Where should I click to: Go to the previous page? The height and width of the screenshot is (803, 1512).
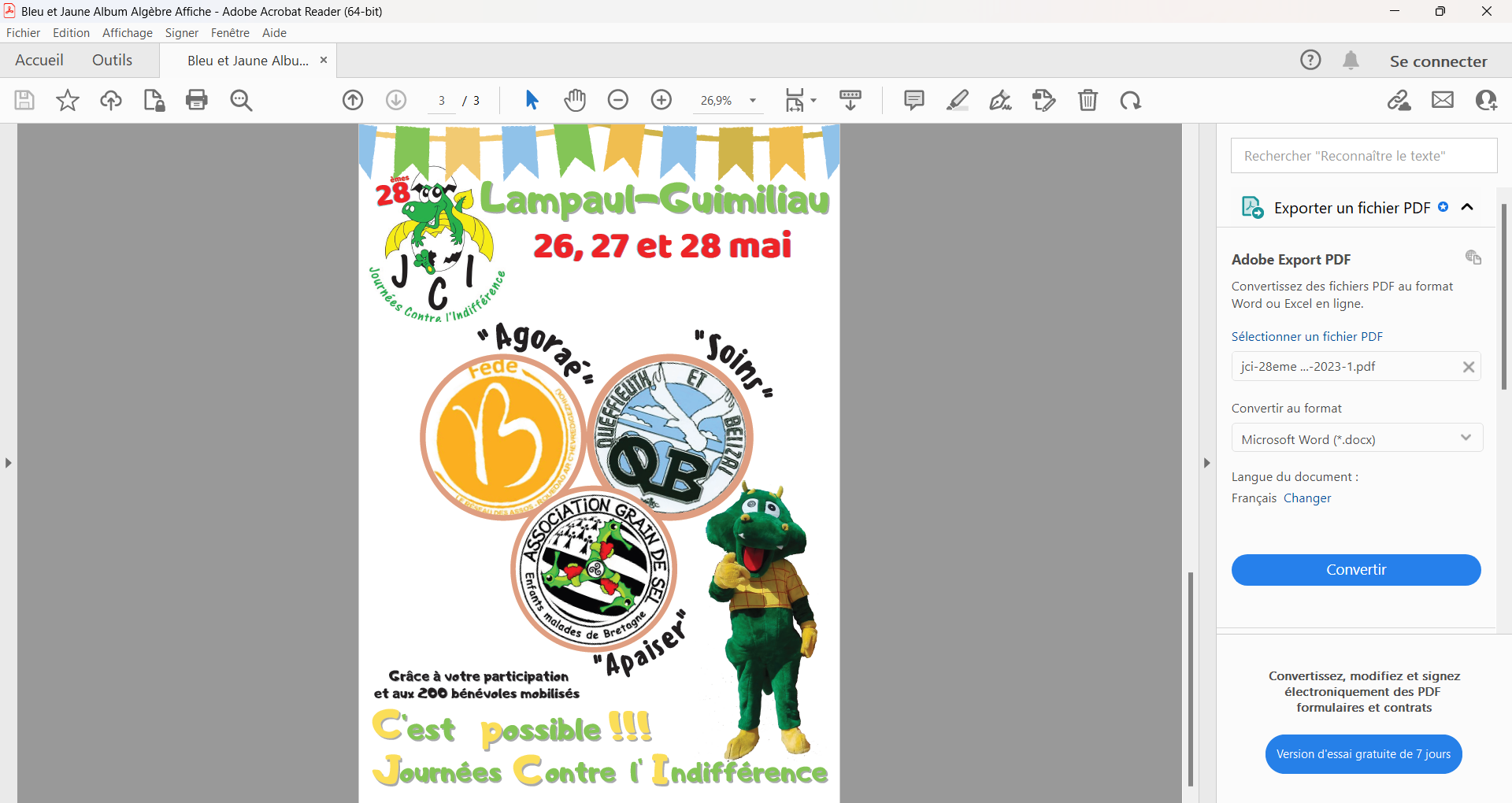353,100
